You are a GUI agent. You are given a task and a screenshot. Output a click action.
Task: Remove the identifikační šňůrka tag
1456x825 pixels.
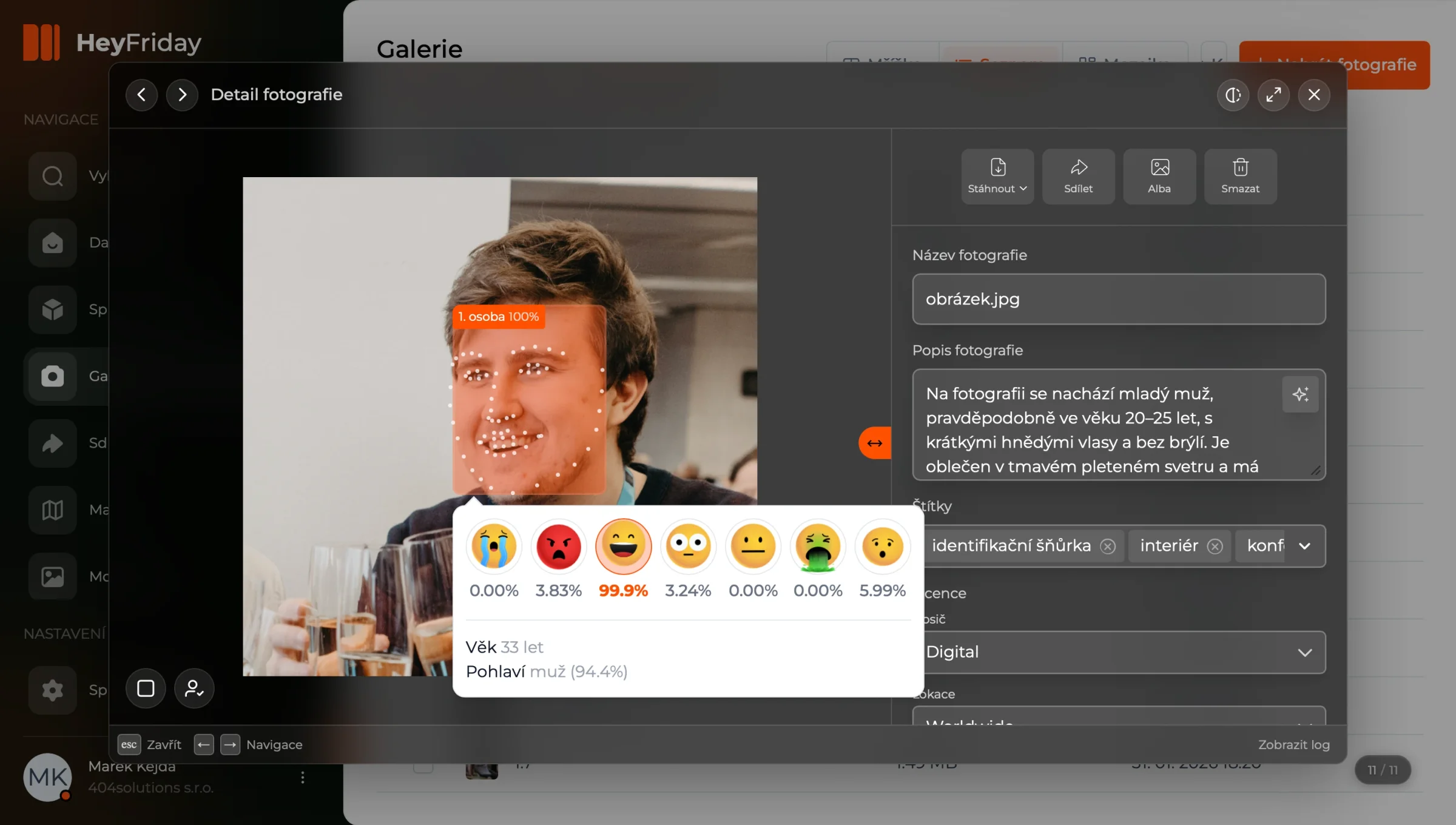tap(1108, 546)
